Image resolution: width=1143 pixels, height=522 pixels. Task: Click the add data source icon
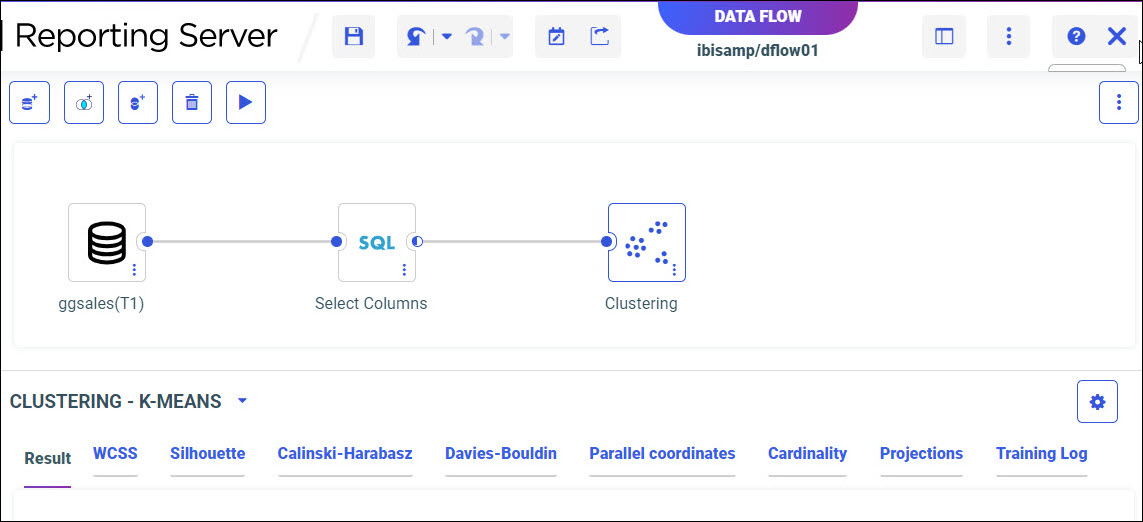coord(29,103)
